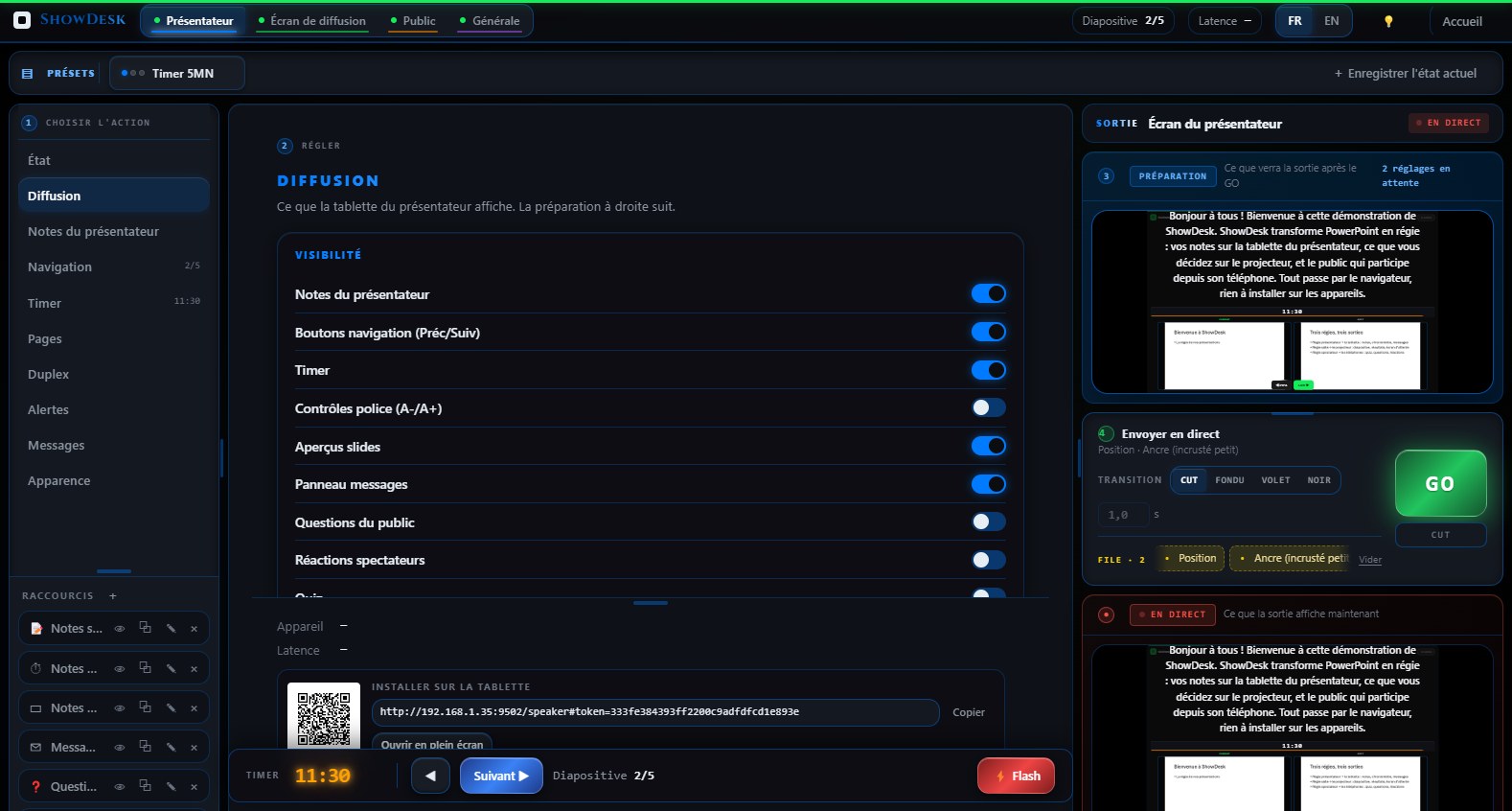Toggle visibility eye of 'Questi...' shortcut
The width and height of the screenshot is (1512, 811).
(x=120, y=786)
